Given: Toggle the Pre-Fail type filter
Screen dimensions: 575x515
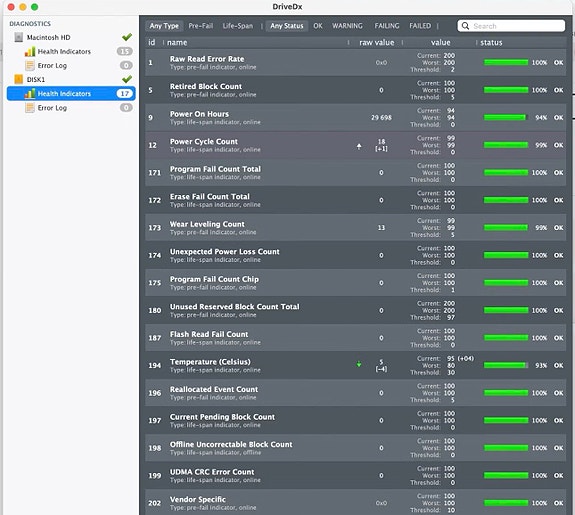Looking at the screenshot, I should [x=201, y=26].
